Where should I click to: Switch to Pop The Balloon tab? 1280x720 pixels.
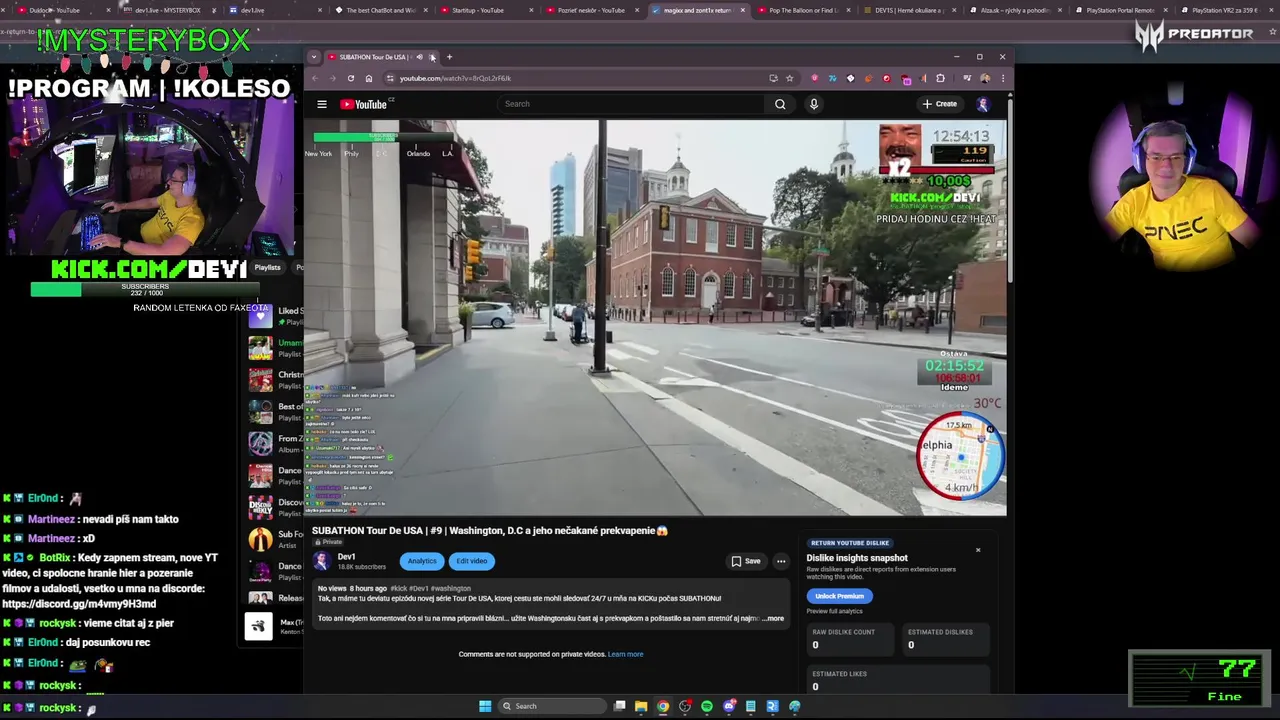click(x=803, y=10)
